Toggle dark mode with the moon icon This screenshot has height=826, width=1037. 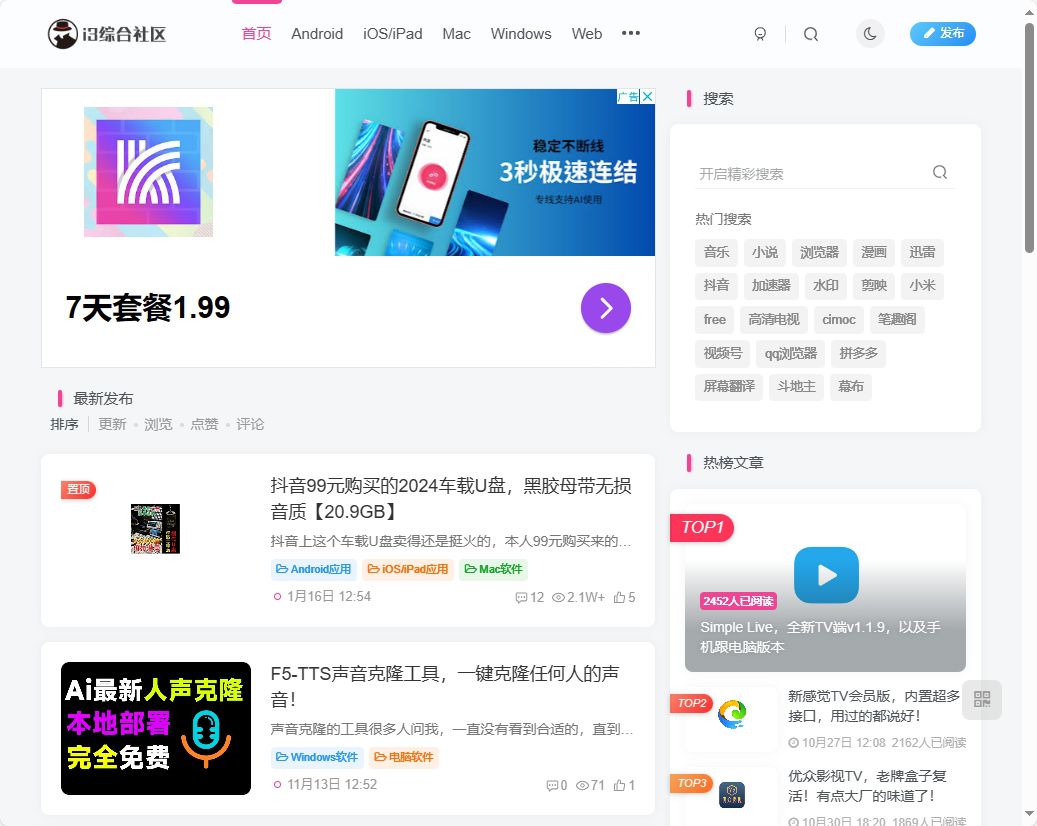click(x=870, y=33)
